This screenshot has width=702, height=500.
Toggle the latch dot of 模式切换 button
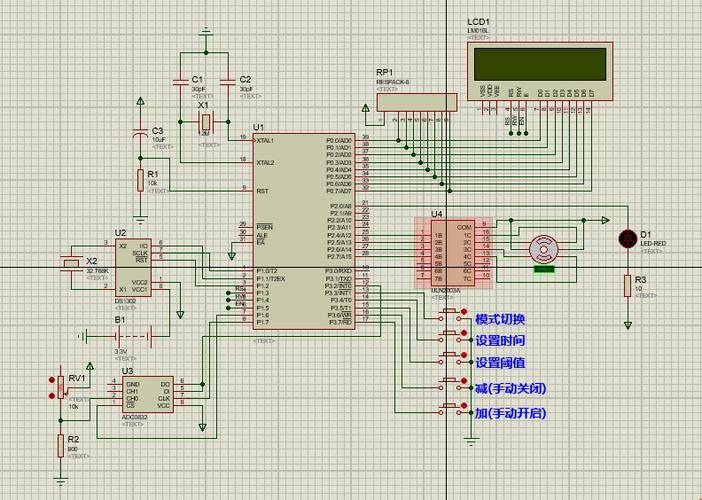[x=464, y=311]
